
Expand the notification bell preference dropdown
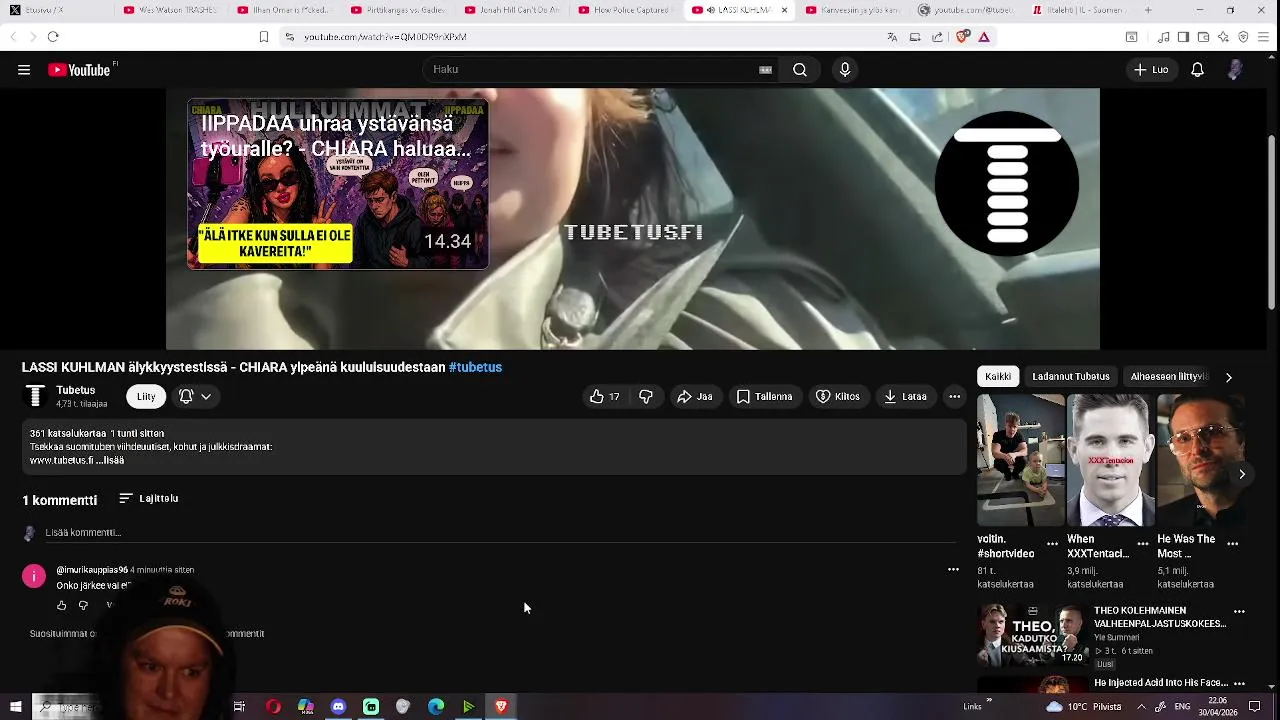coord(195,397)
